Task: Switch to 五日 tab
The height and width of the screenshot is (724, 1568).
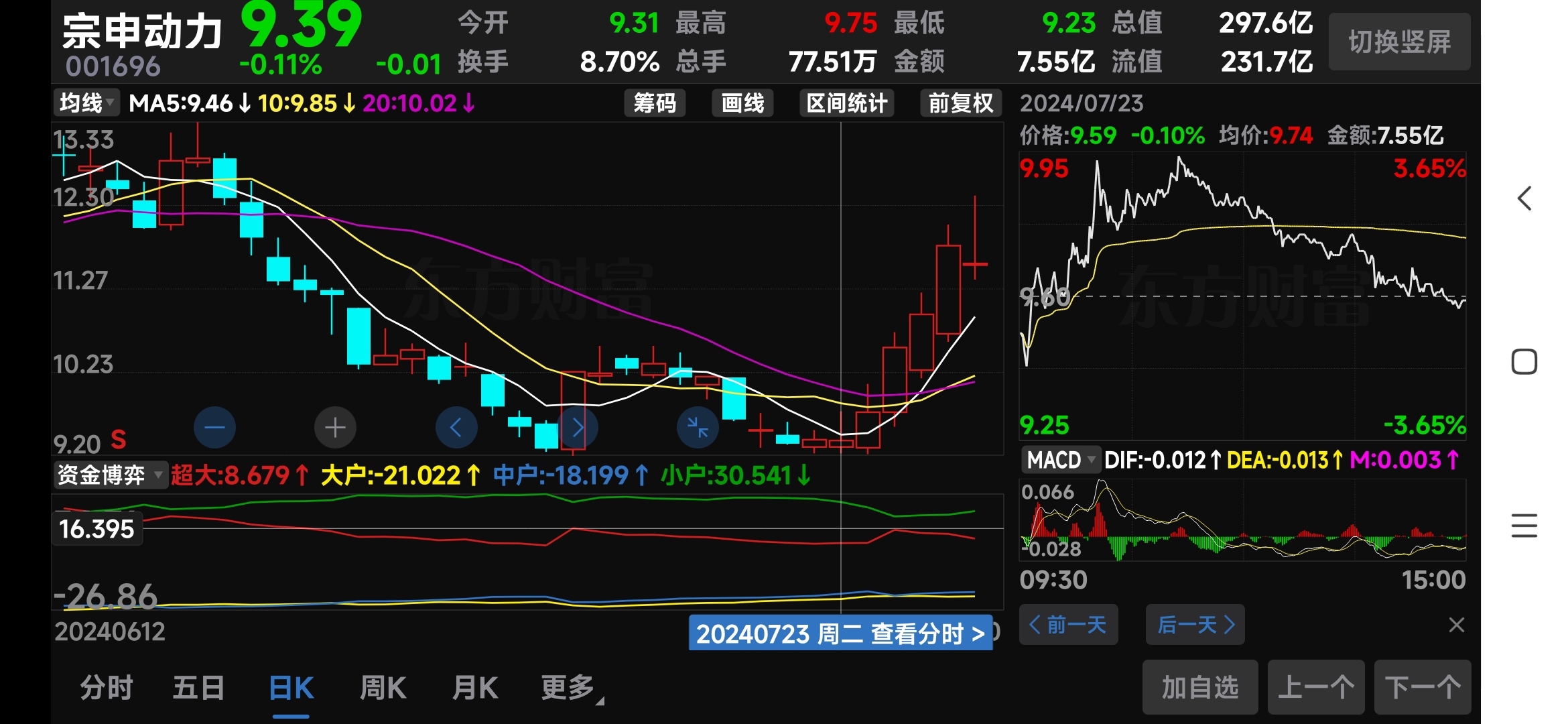Action: click(x=199, y=688)
